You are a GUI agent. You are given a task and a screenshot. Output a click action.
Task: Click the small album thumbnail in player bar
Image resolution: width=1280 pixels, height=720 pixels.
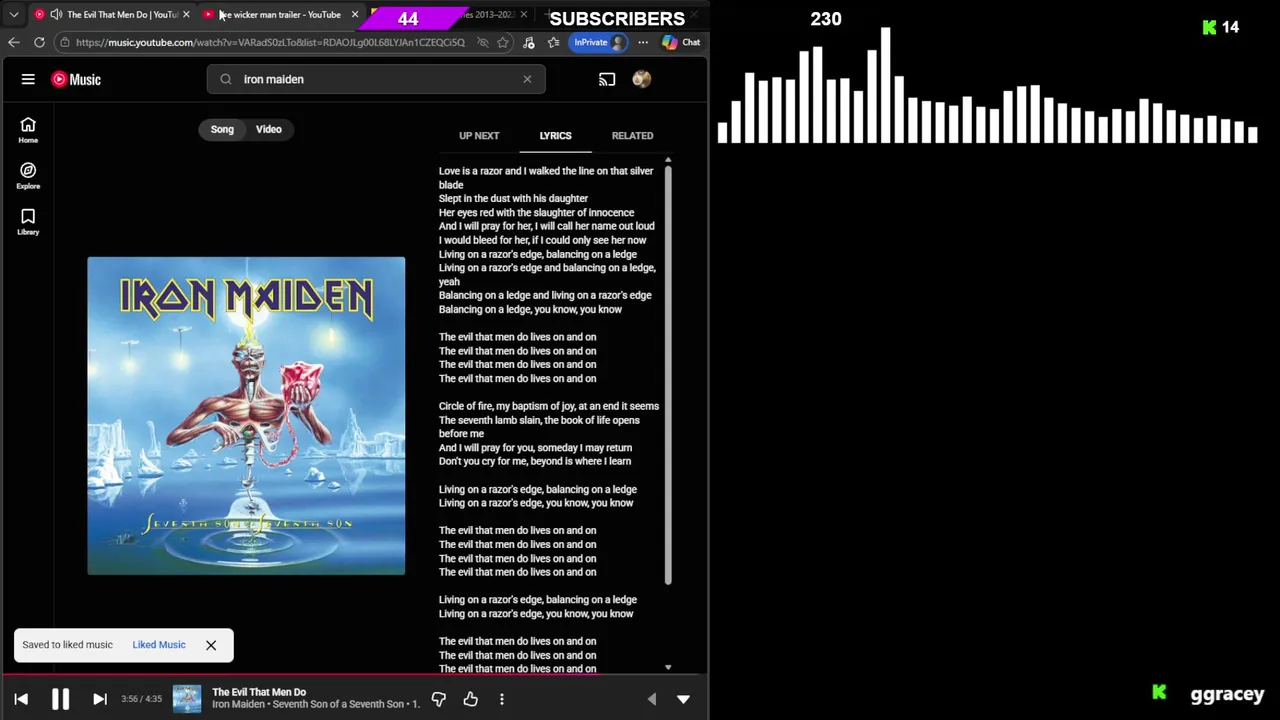[x=187, y=699]
